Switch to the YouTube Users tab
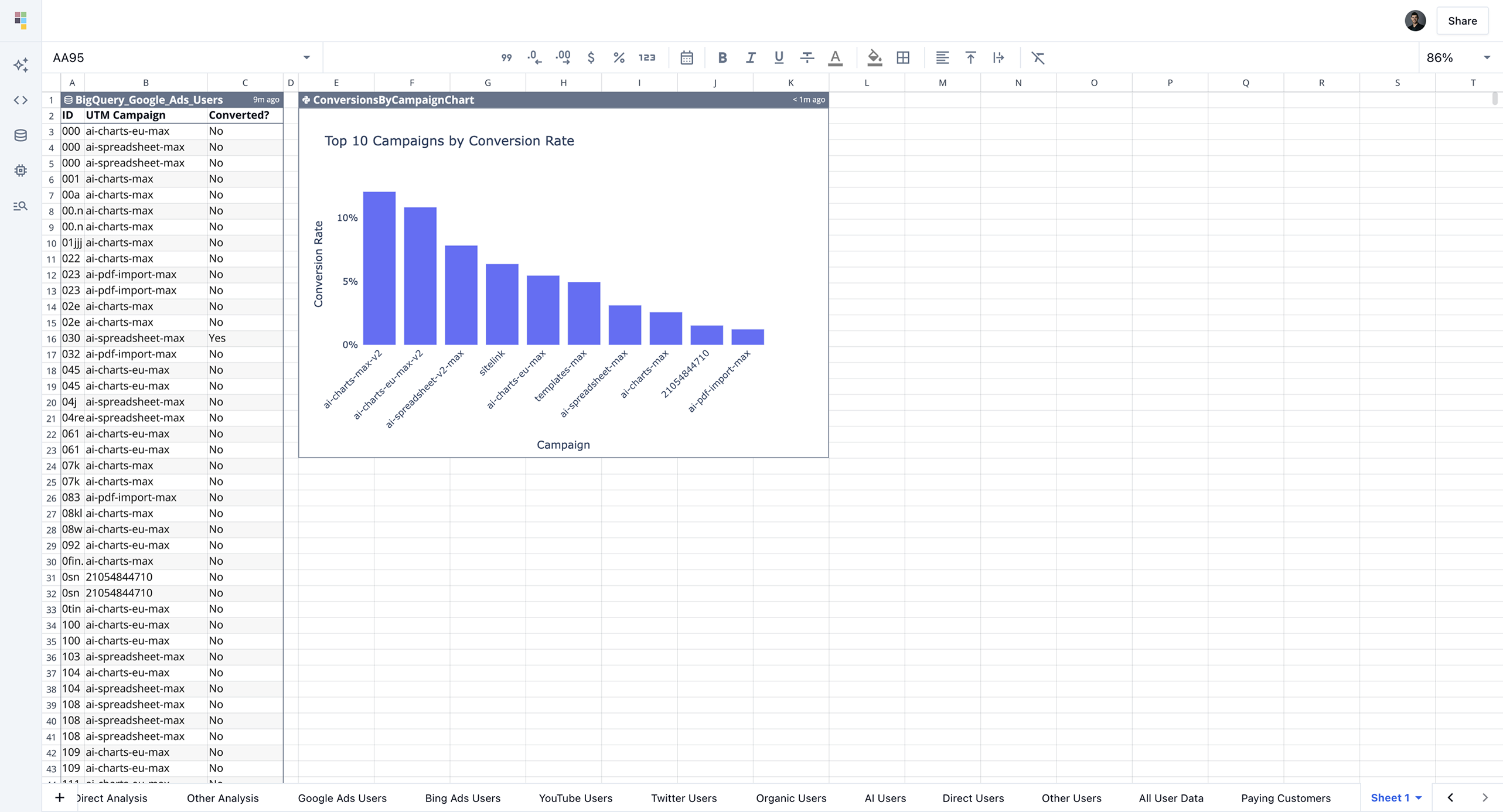This screenshot has height=812, width=1503. point(575,797)
